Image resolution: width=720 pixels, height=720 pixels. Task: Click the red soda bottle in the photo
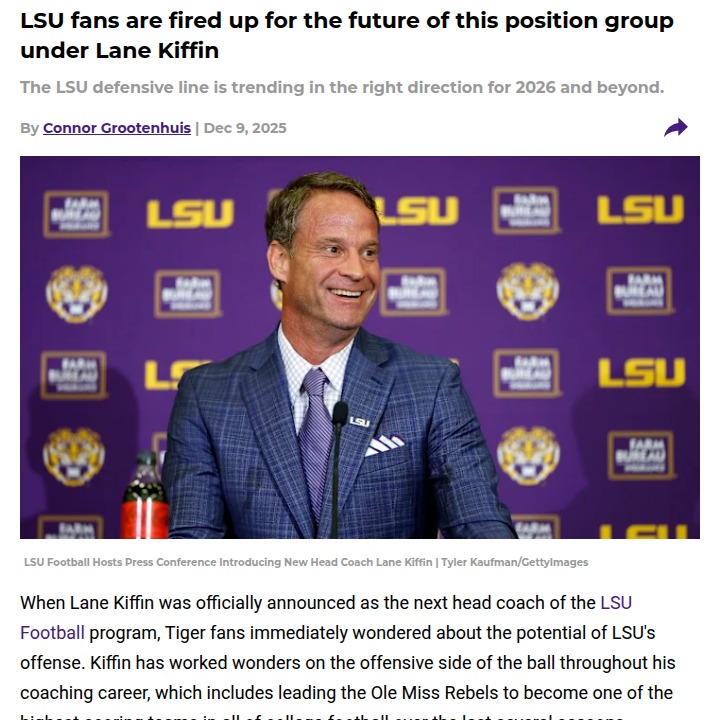point(145,500)
